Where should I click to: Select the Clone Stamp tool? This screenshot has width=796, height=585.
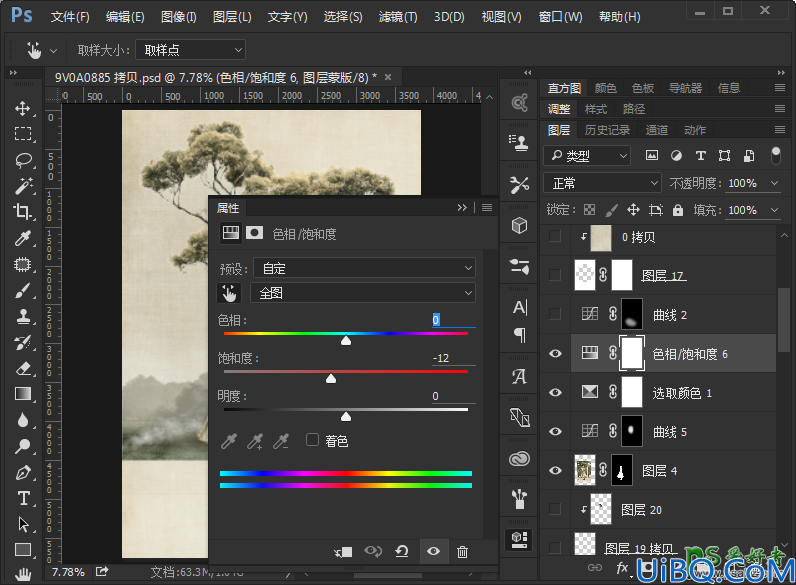23,316
